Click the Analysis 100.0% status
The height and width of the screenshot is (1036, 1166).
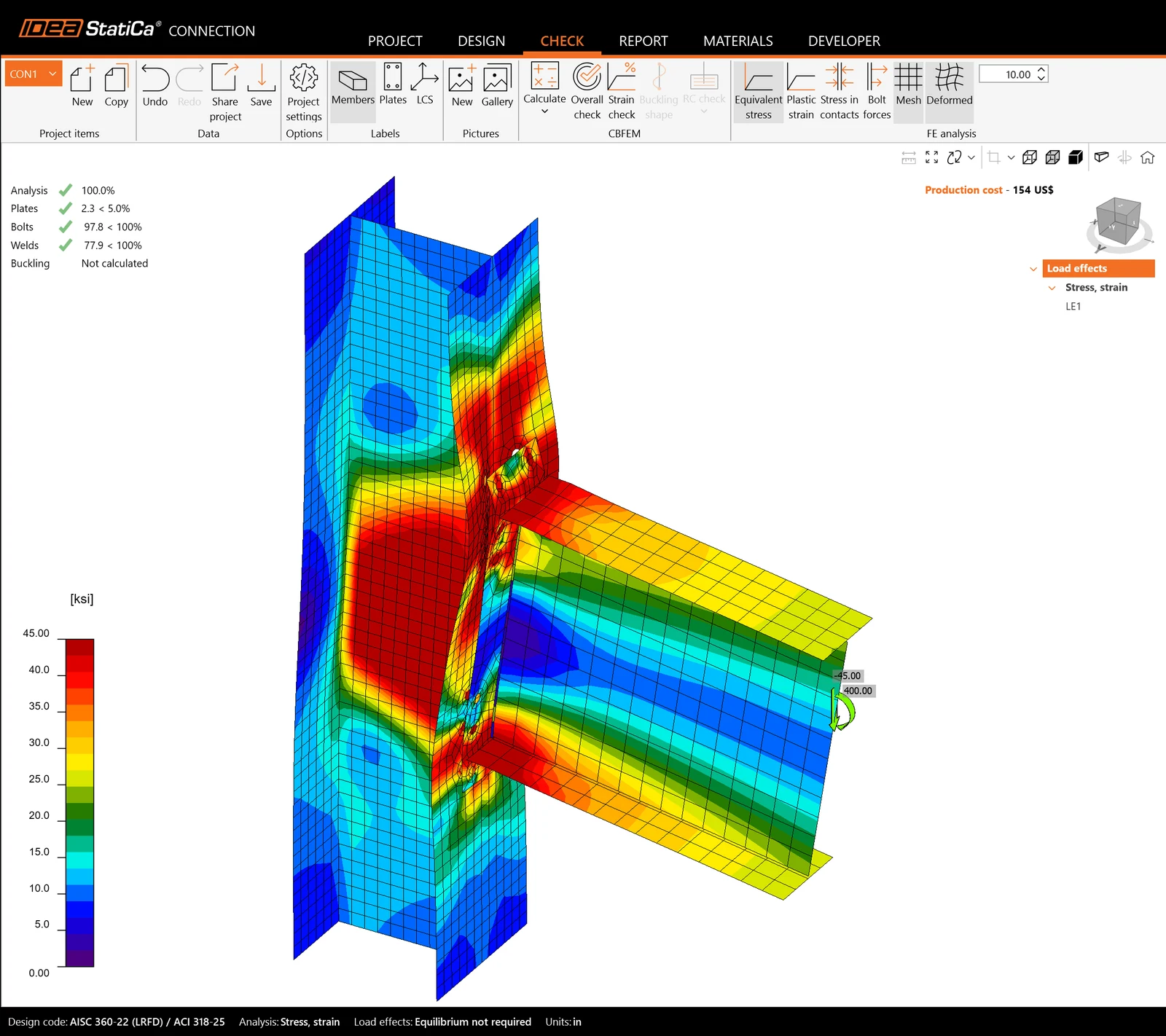98,190
